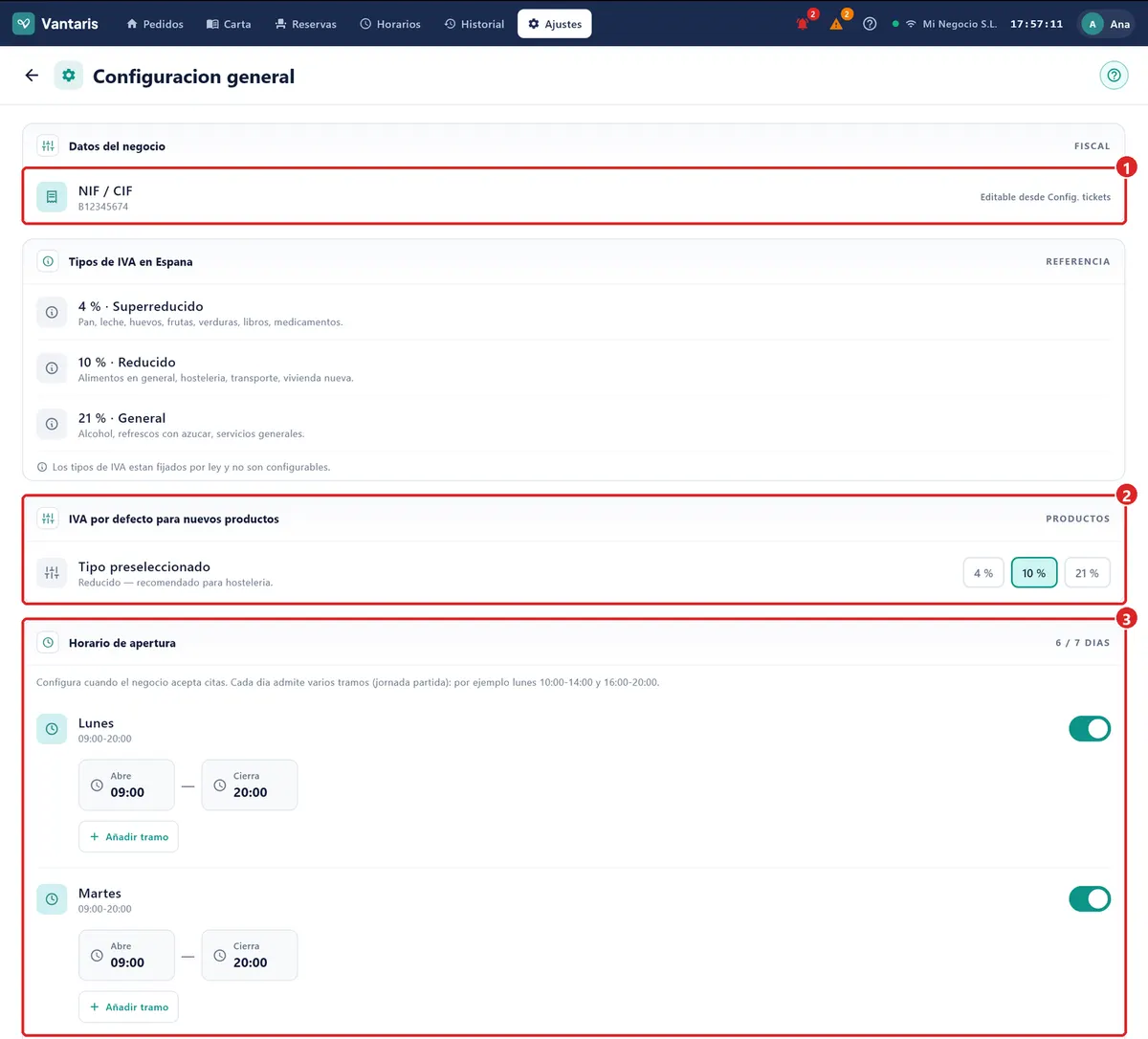Image resolution: width=1148 pixels, height=1039 pixels.
Task: Open help from the top navigation bar
Action: click(870, 24)
